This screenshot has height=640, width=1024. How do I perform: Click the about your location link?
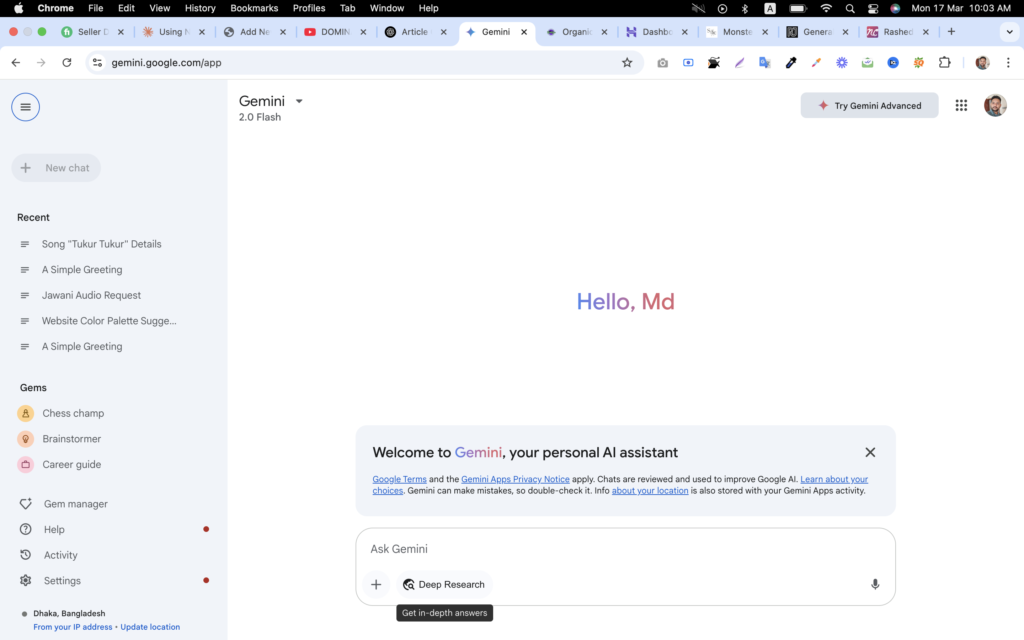pos(650,491)
